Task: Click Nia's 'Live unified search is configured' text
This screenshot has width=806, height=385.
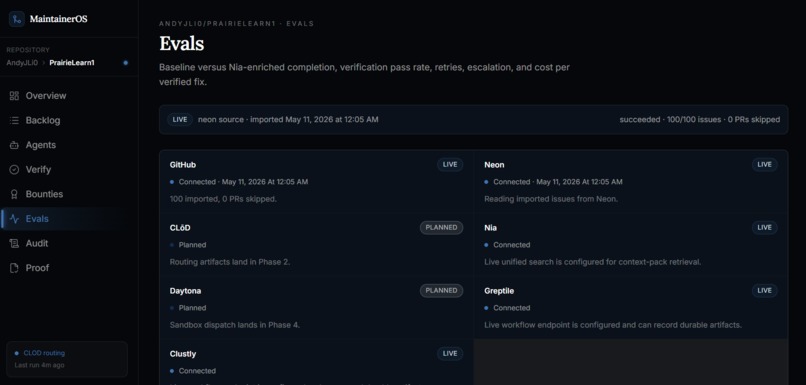Action: pos(593,262)
